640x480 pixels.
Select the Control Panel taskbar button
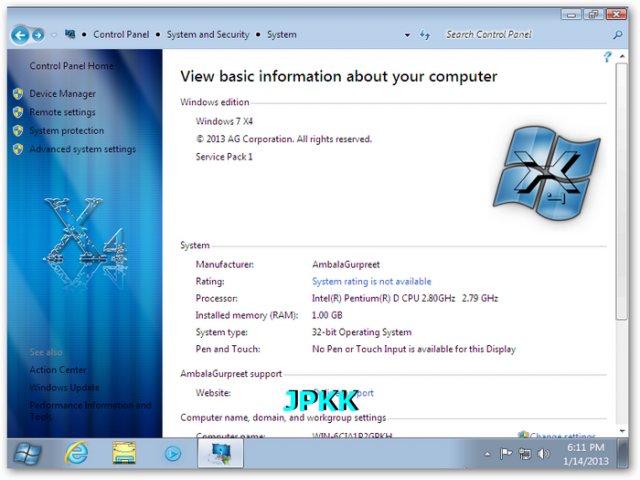tap(220, 454)
